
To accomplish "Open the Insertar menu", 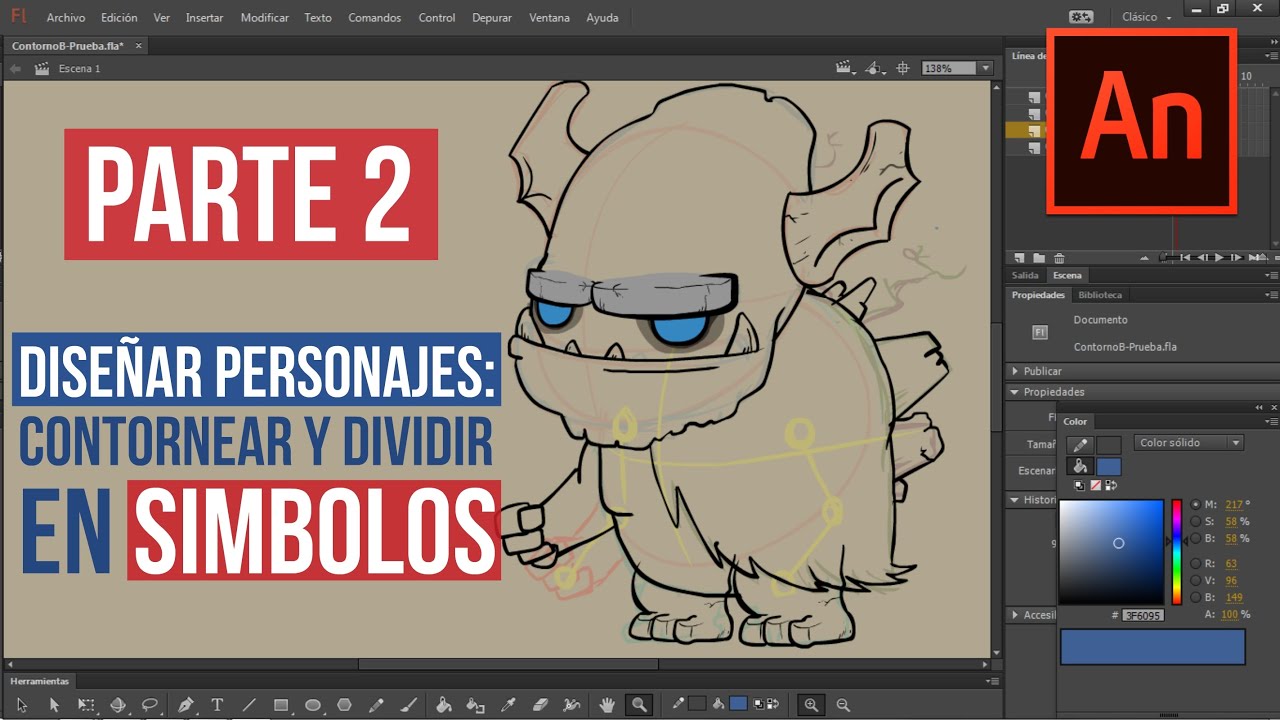I will [205, 18].
